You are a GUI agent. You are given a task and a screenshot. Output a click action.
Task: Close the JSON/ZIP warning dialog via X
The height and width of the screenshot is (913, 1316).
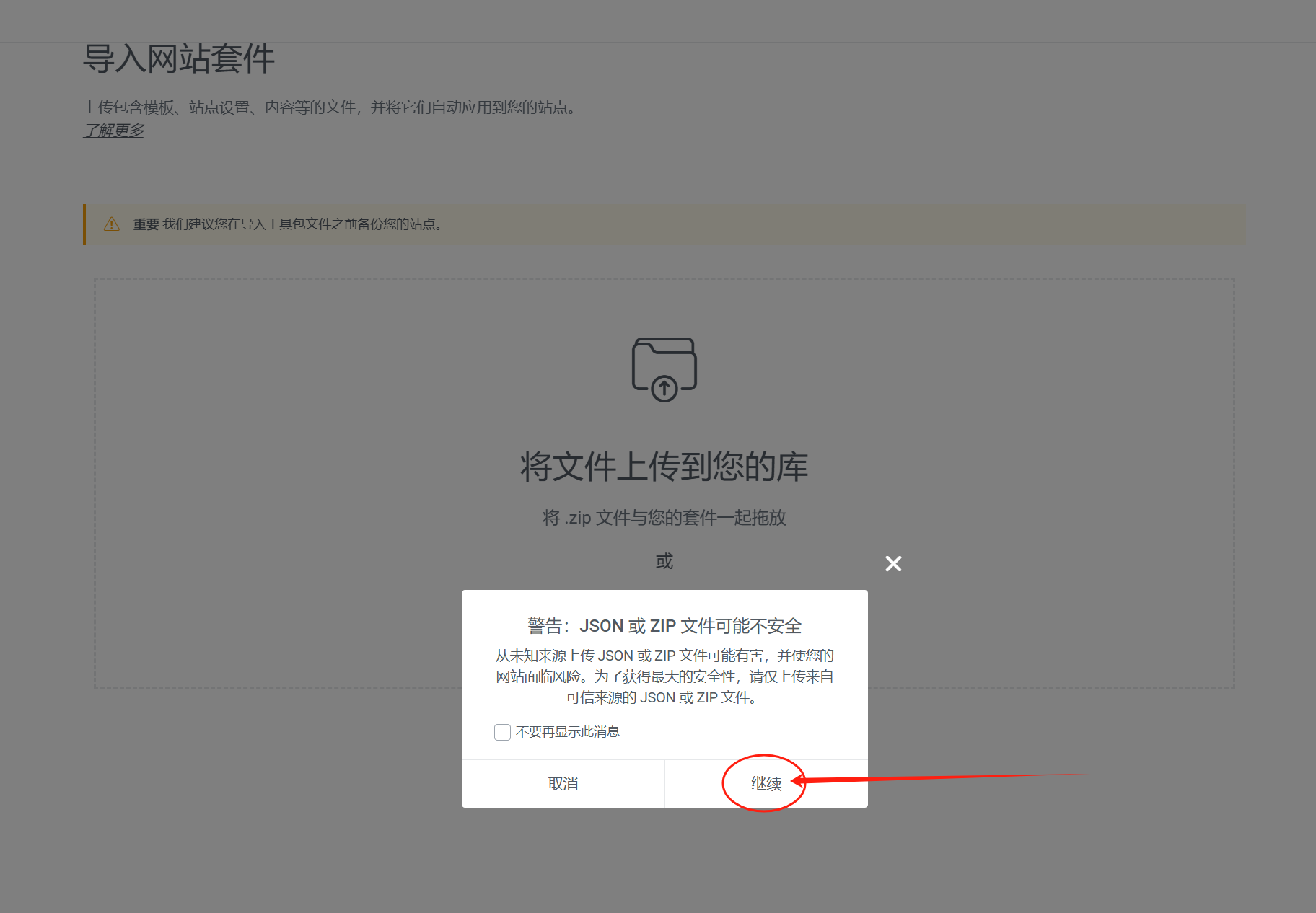click(x=892, y=563)
